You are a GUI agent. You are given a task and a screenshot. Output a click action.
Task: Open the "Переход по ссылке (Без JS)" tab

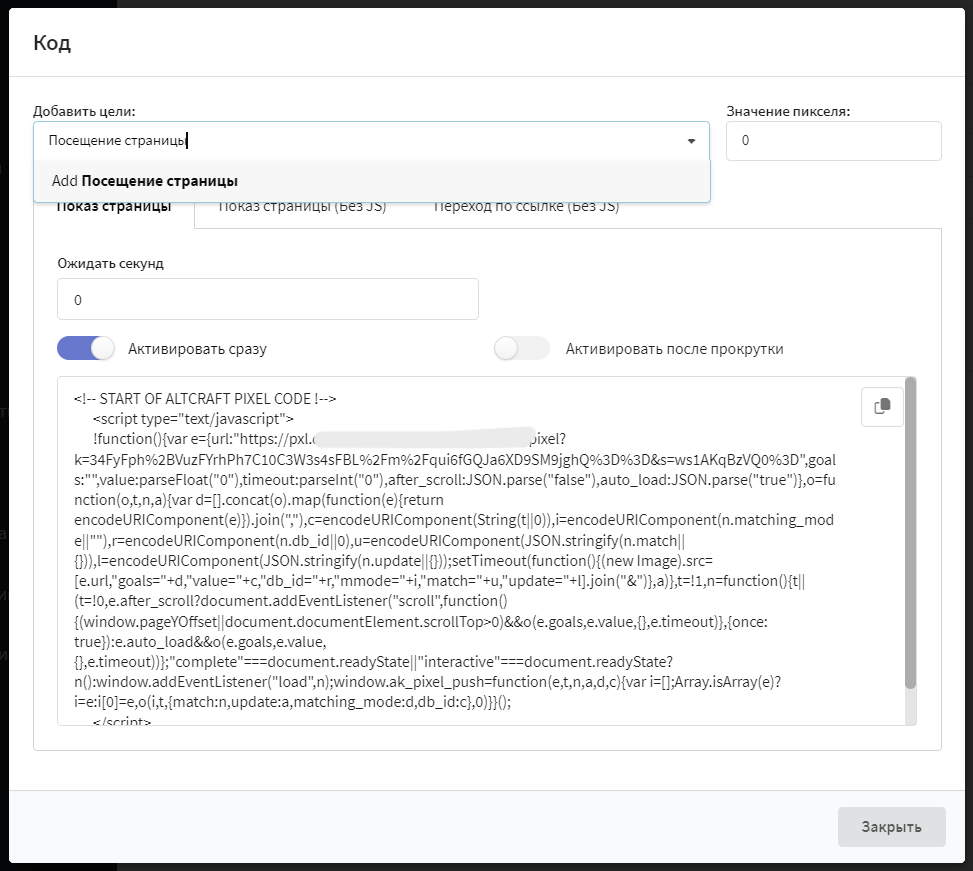point(526,208)
